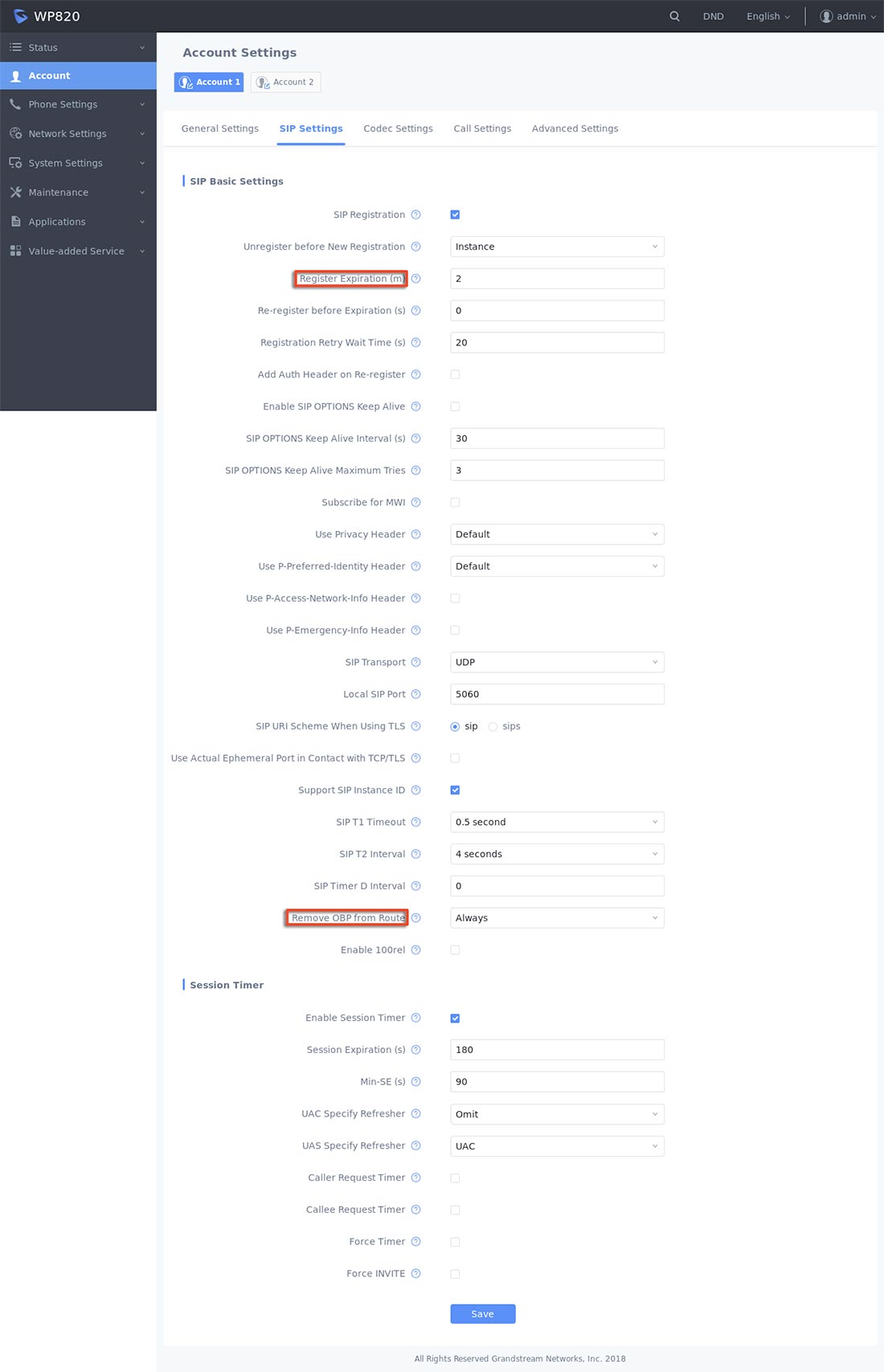Click the Grandstream WP820 logo icon

point(20,16)
